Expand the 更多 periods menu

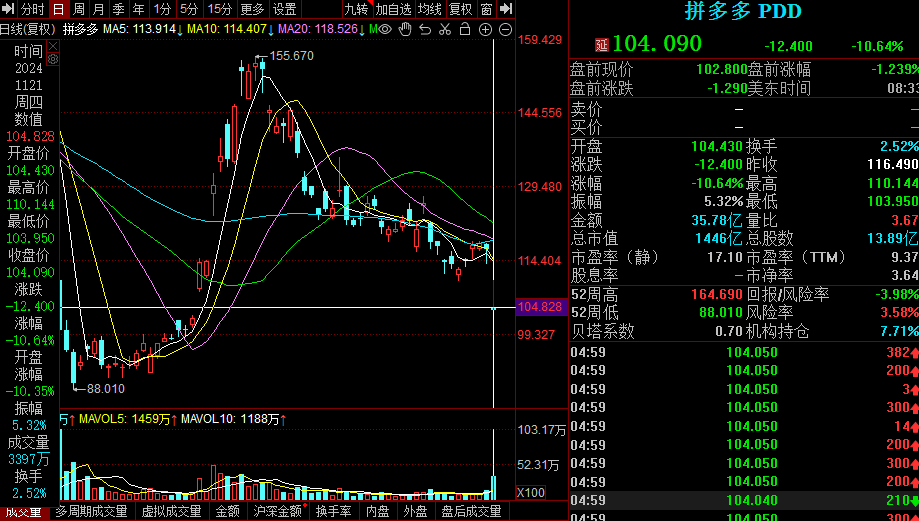pyautogui.click(x=252, y=9)
